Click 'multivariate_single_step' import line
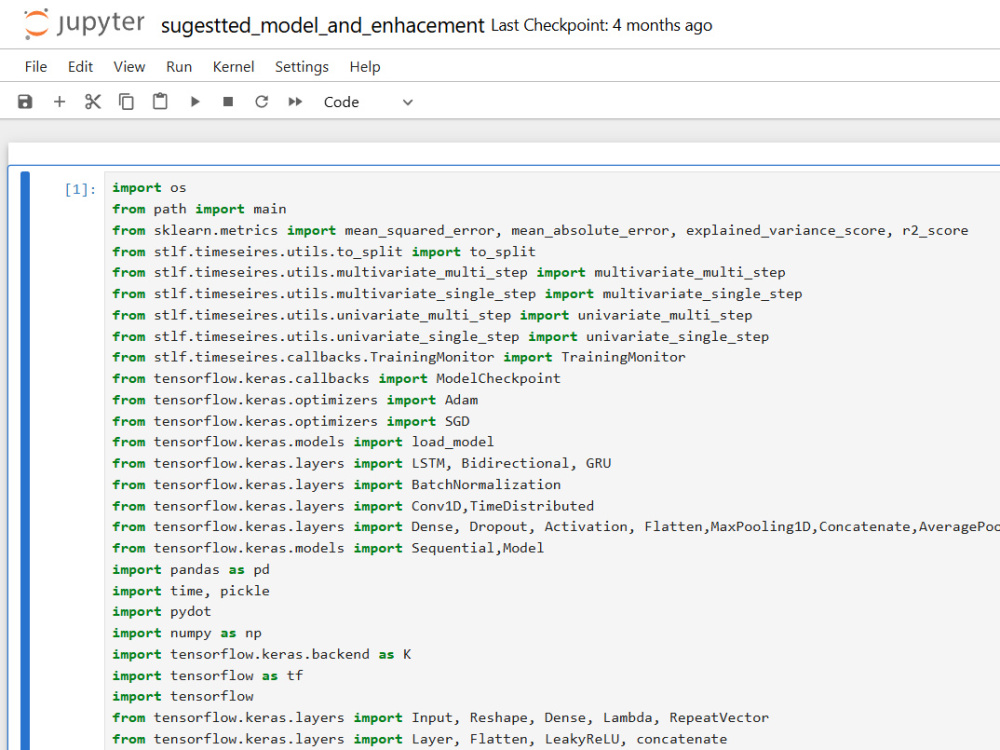This screenshot has height=750, width=1000. coord(457,293)
